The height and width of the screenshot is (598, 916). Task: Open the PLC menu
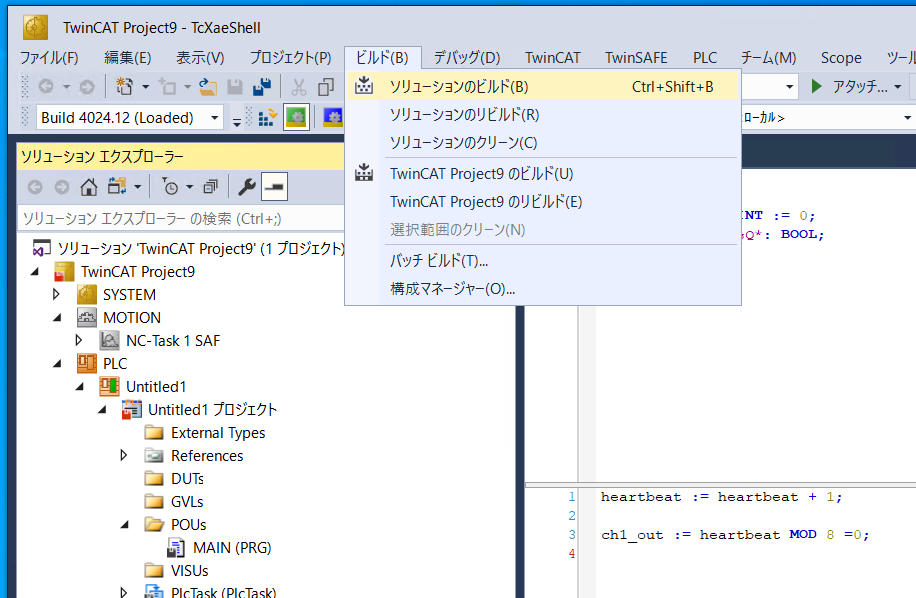click(x=705, y=57)
